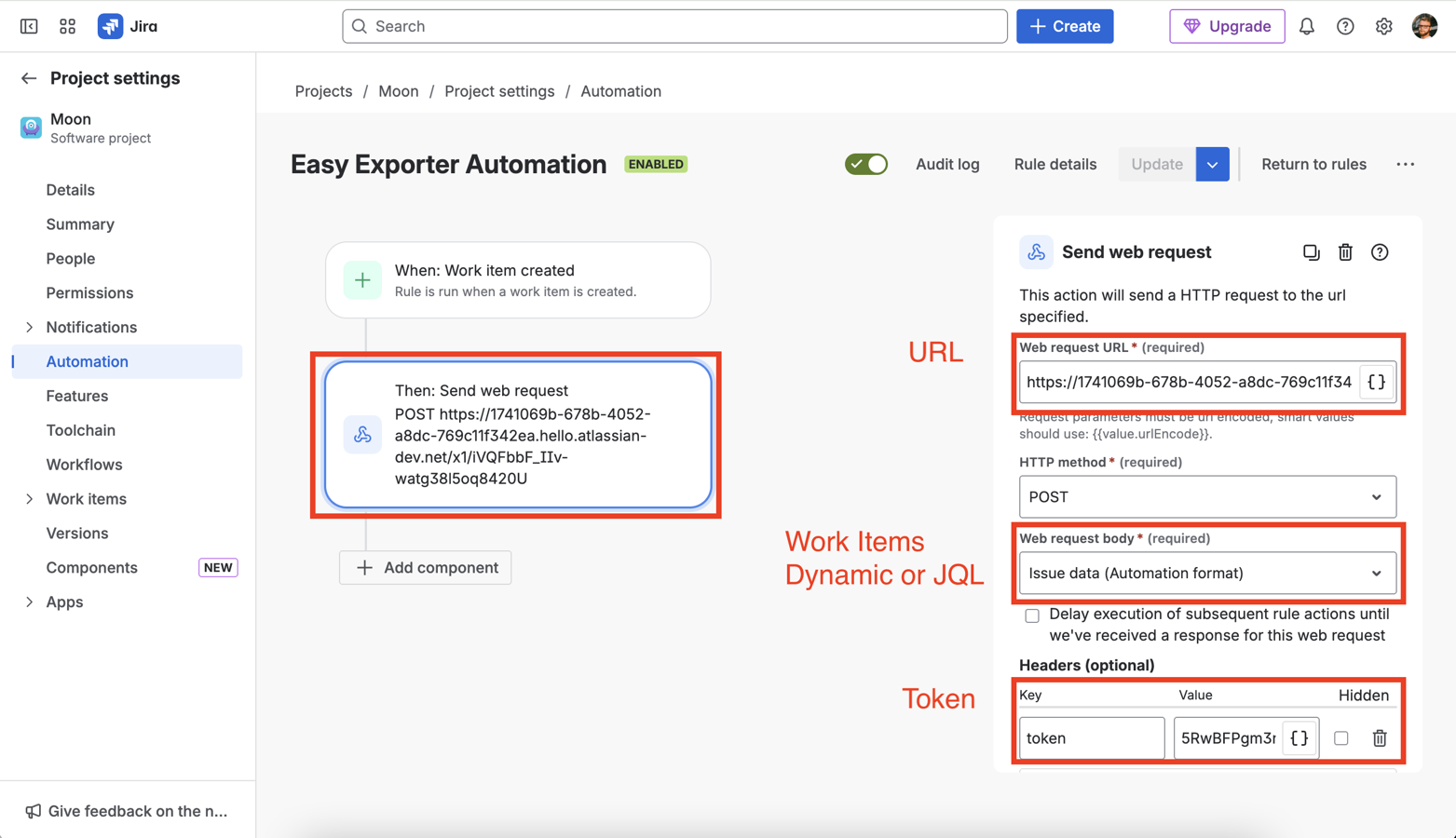Open People in project settings
The height and width of the screenshot is (838, 1456).
click(x=71, y=259)
